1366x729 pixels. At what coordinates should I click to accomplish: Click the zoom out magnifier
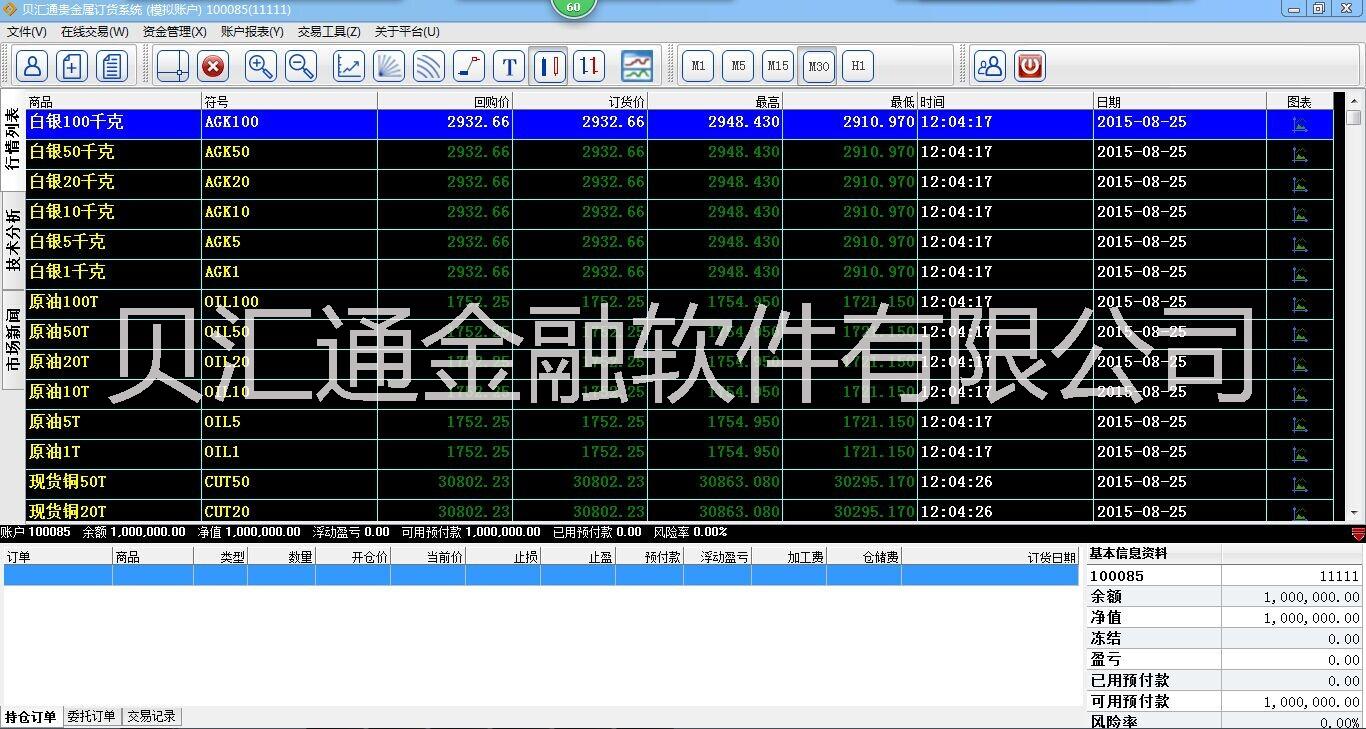(301, 67)
